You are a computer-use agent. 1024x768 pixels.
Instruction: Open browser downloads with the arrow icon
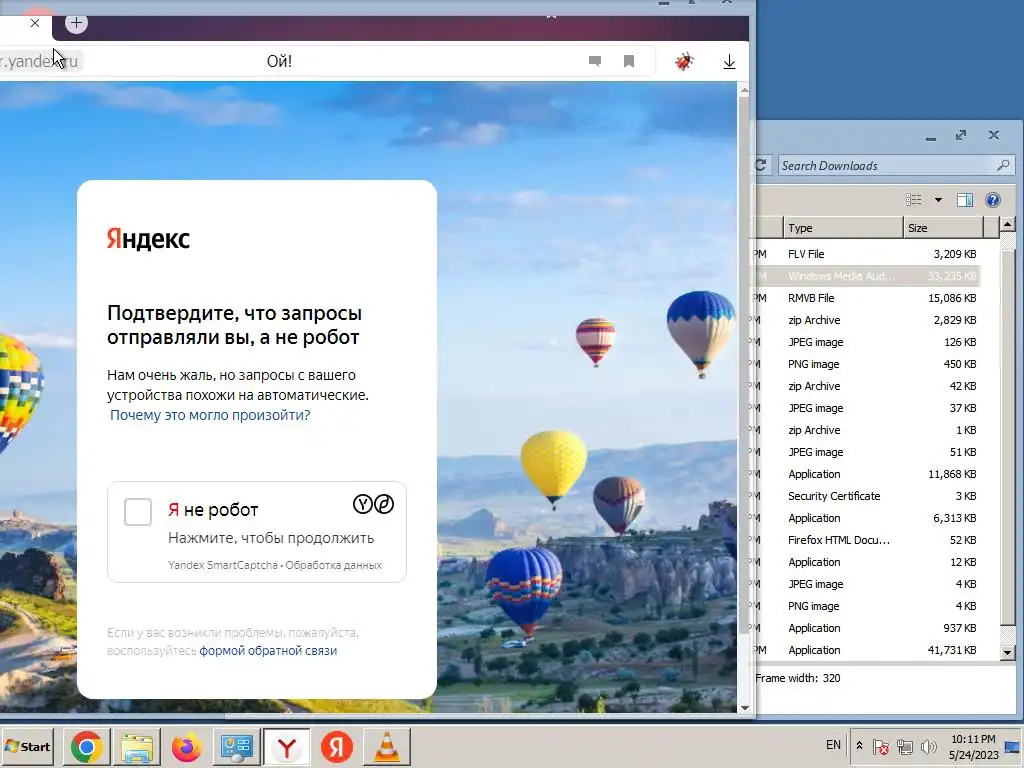click(729, 61)
